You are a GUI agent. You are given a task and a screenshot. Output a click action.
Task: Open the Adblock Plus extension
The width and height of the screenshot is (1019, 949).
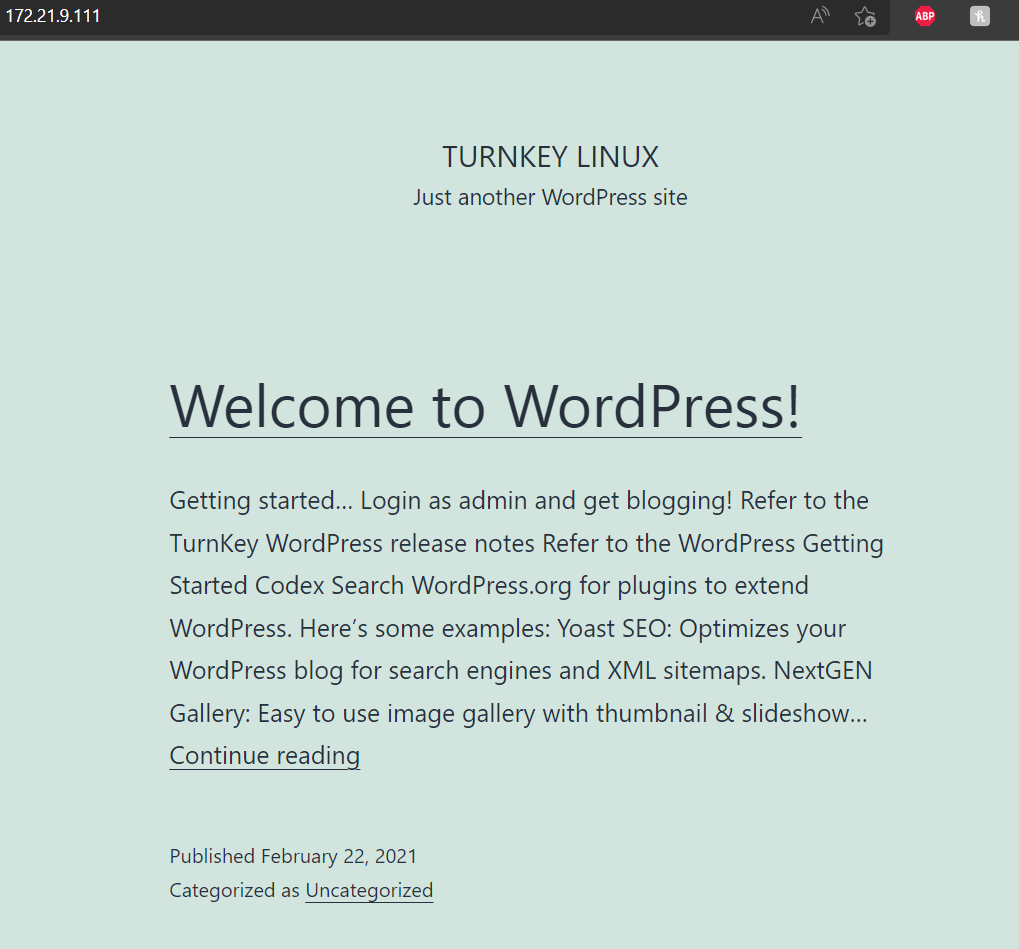coord(925,16)
